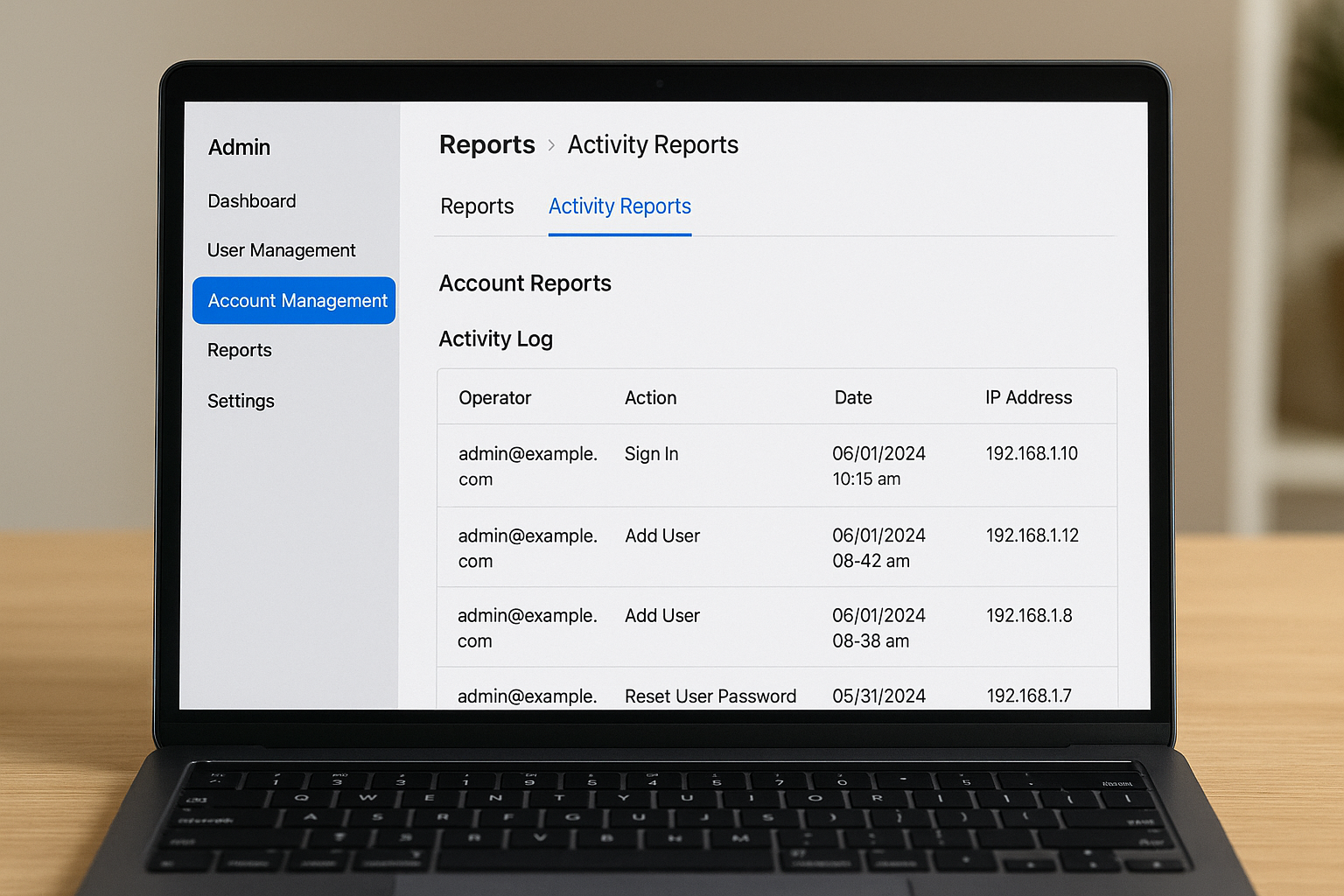
Task: Click the Action column header
Action: (650, 398)
